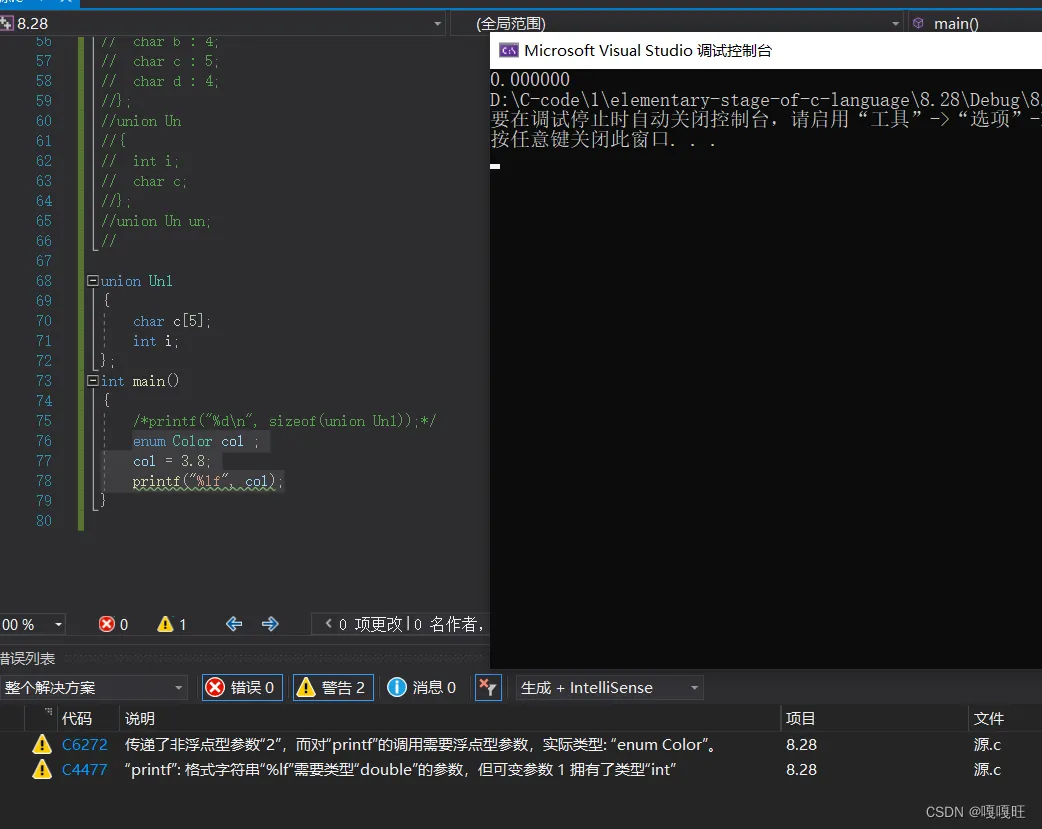This screenshot has height=829, width=1042.
Task: Sort error list by 文件 column
Action: (988, 719)
